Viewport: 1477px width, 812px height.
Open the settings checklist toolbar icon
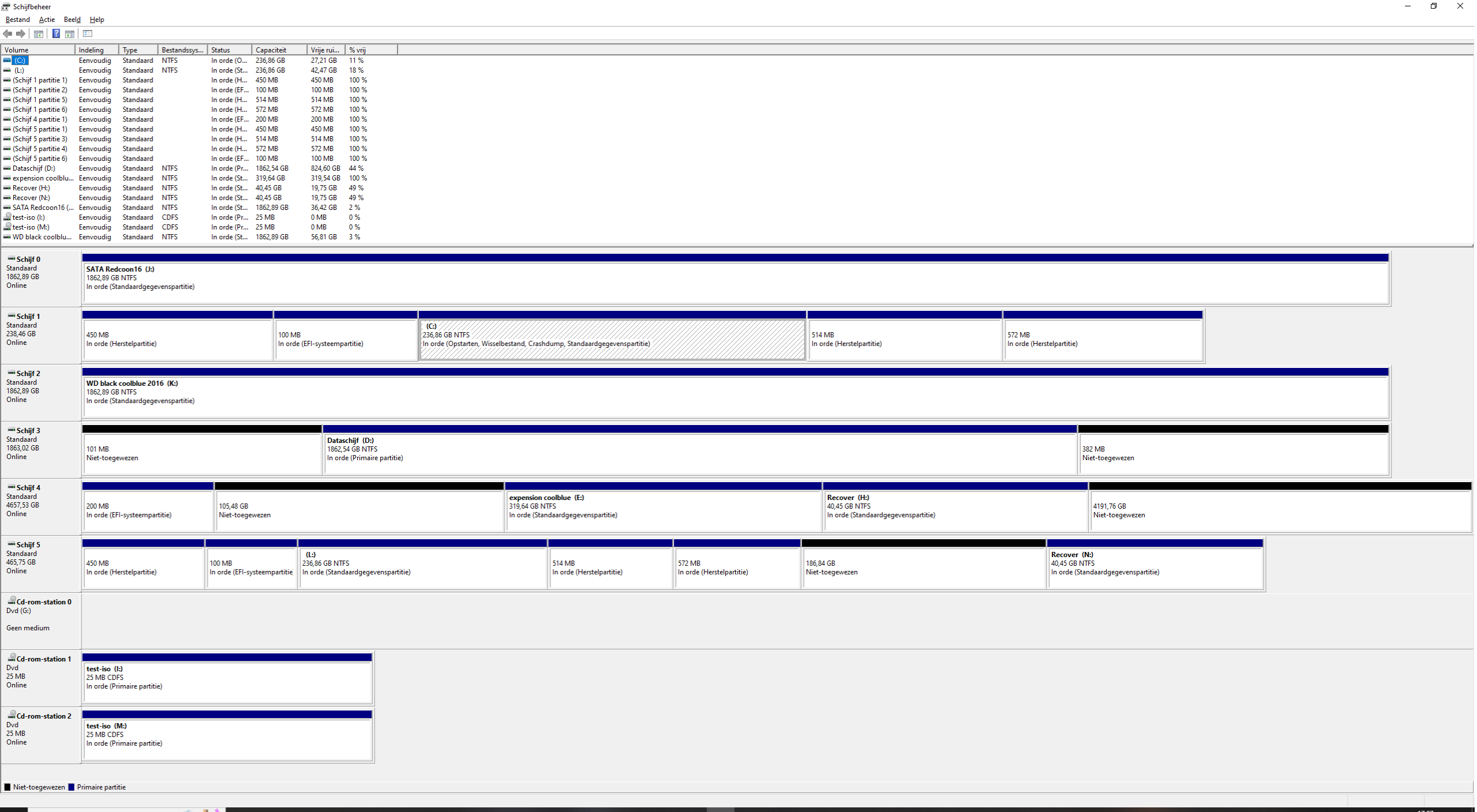tap(88, 33)
